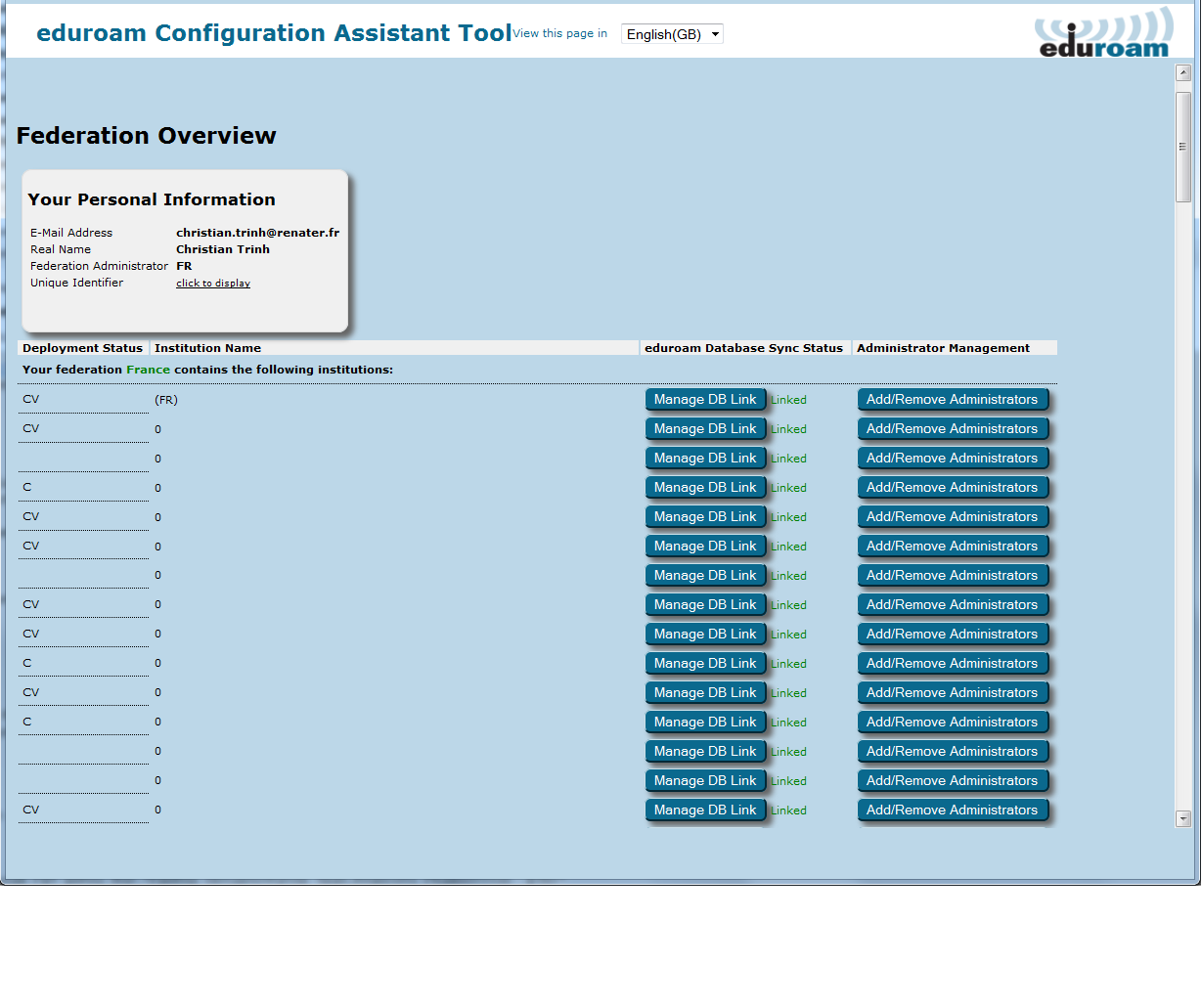Click eduroam Configuration Assistant Tool title
This screenshot has width=1202, height=1008.
tap(274, 33)
